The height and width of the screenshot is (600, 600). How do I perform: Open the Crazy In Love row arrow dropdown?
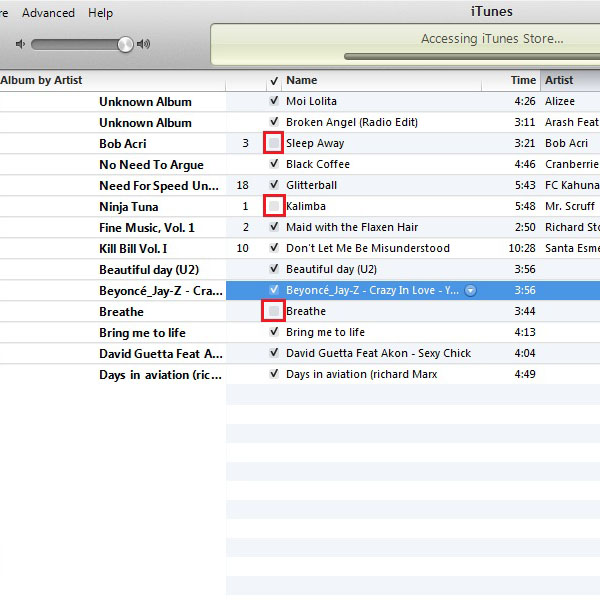point(470,290)
